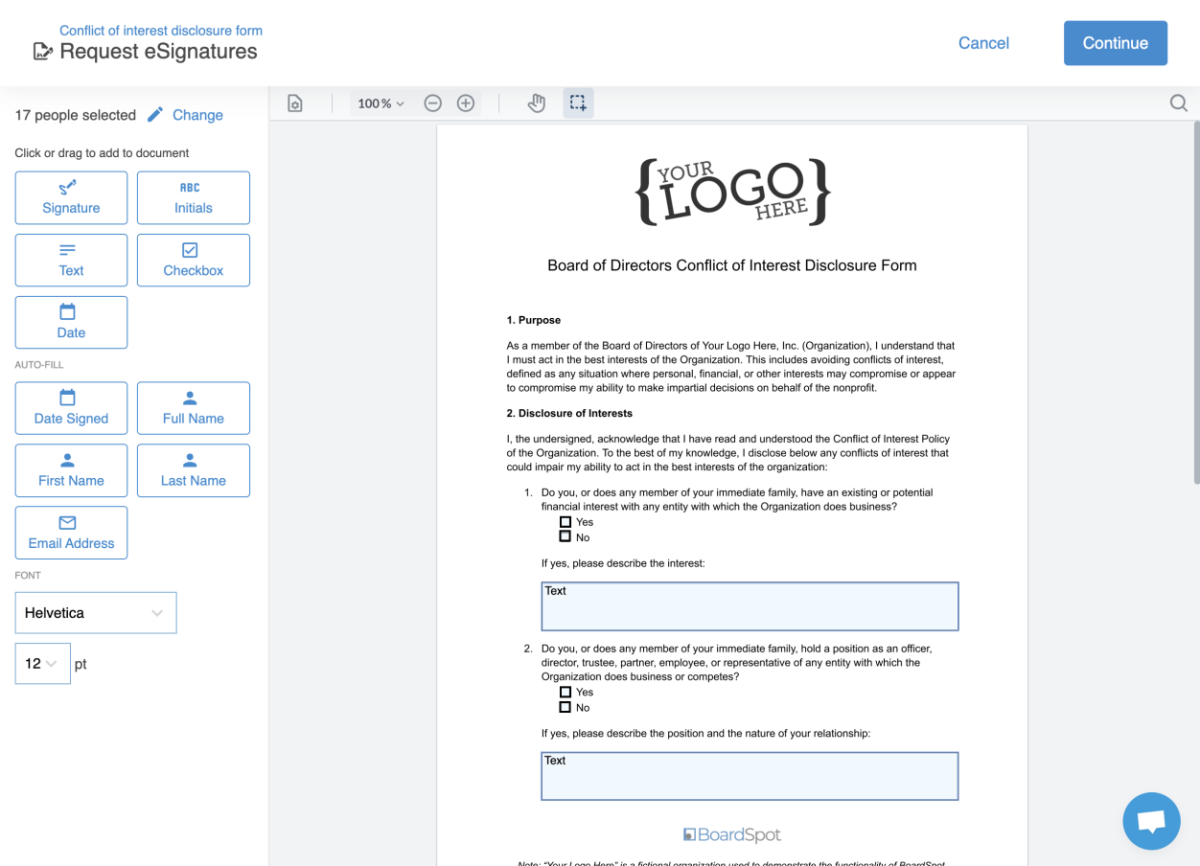Select the Signature field tool

tap(70, 197)
